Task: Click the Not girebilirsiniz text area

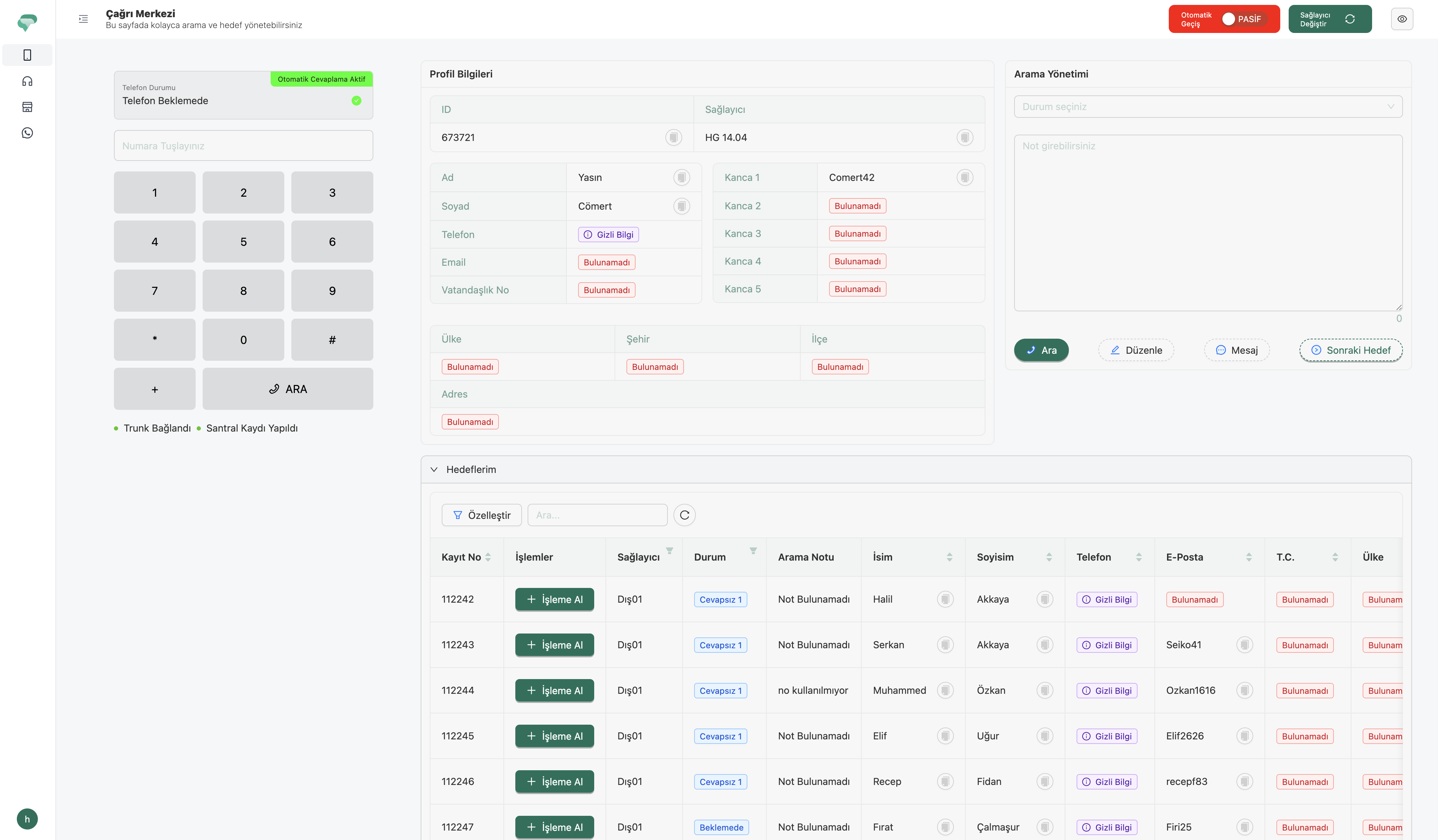Action: click(x=1207, y=223)
